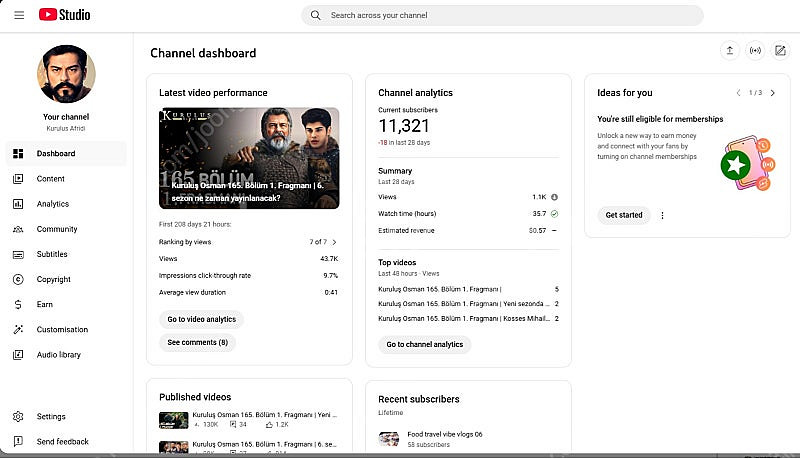Viewport: 800px width, 459px height.
Task: Click the 9.7% click-through rate value
Action: coord(330,275)
